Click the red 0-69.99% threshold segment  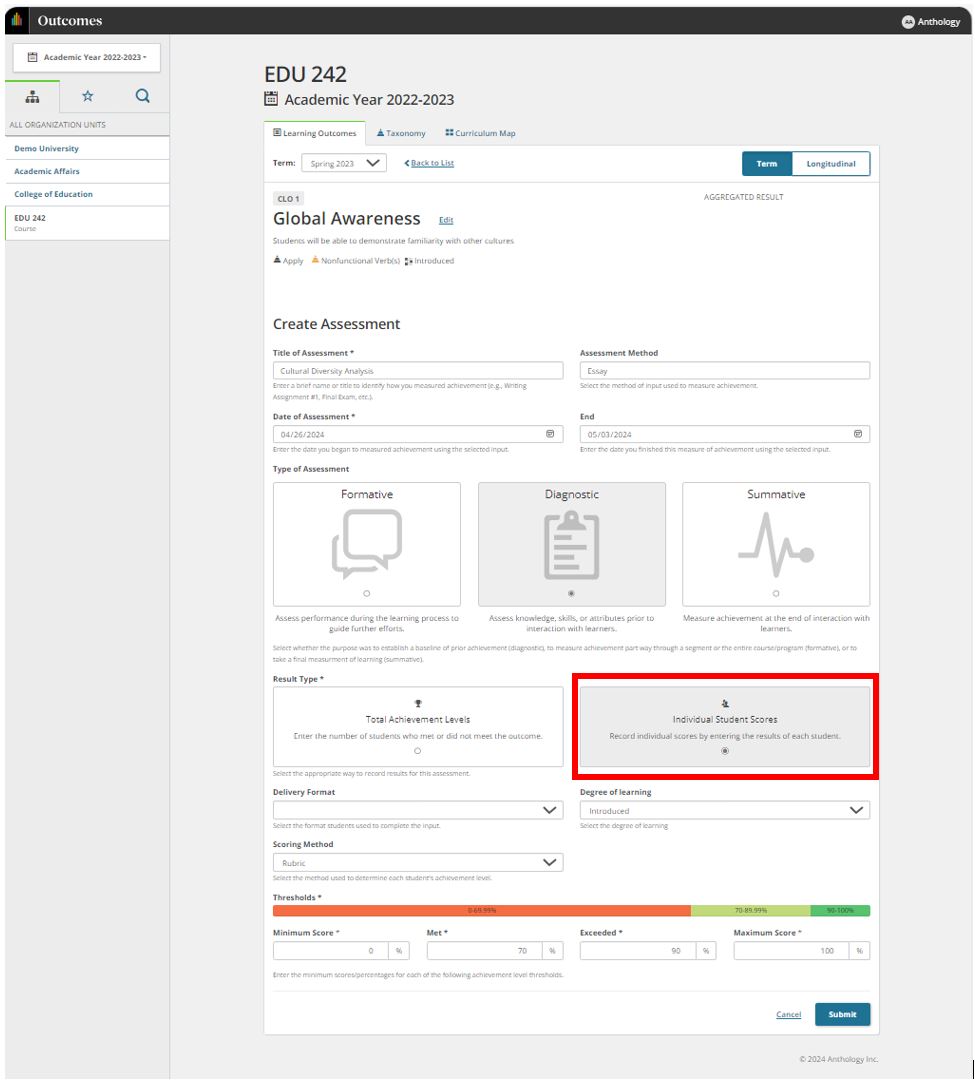coord(482,911)
